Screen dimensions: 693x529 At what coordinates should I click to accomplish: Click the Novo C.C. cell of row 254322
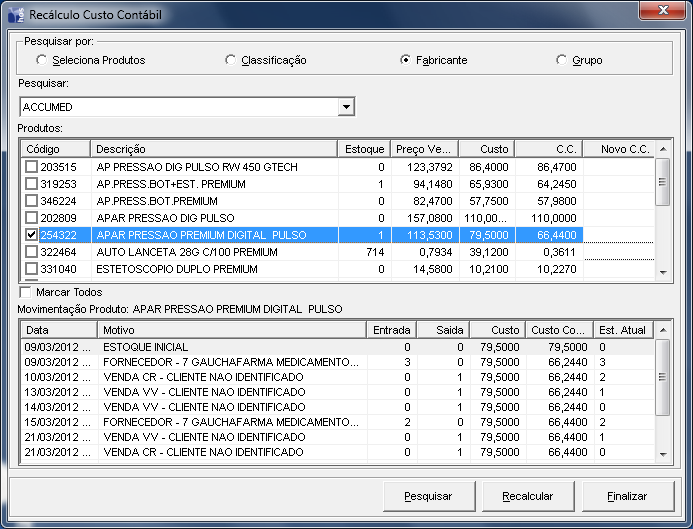[x=619, y=235]
